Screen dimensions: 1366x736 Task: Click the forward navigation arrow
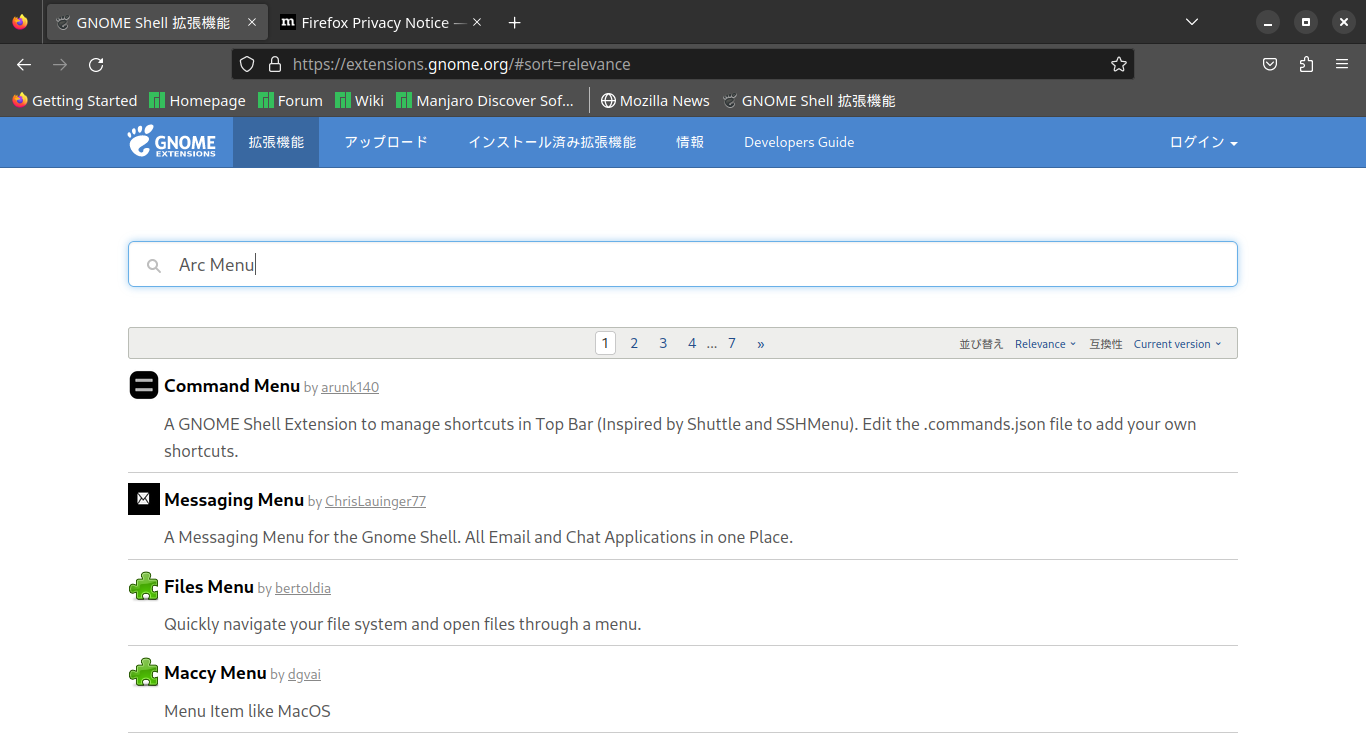click(60, 64)
